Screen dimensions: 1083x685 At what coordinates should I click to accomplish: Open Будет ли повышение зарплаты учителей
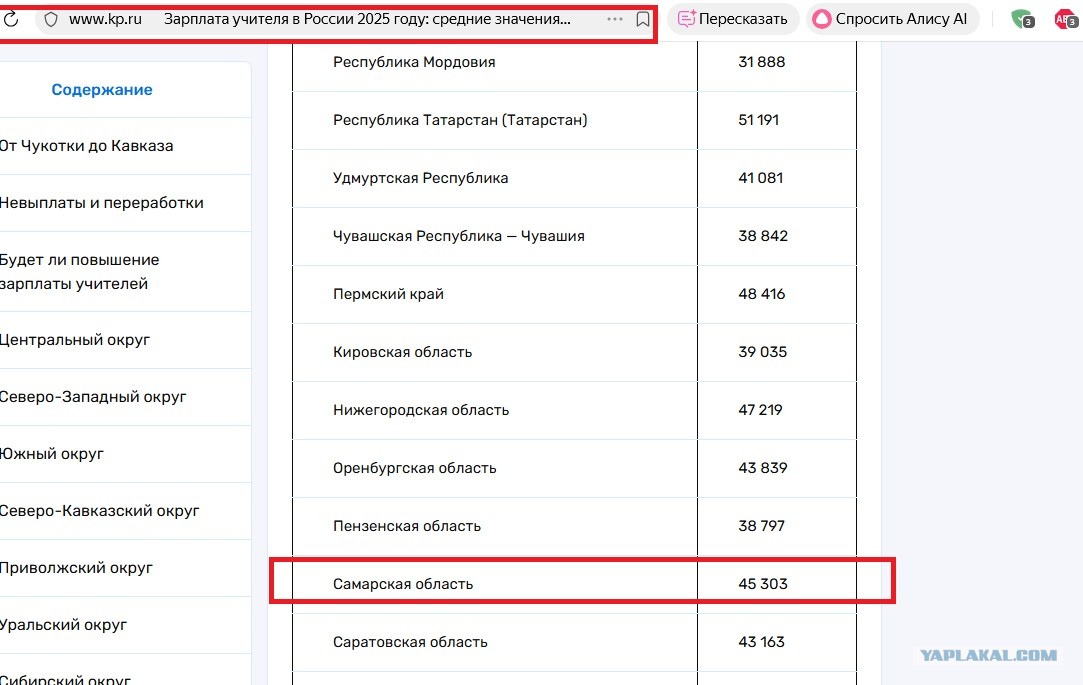click(x=79, y=271)
